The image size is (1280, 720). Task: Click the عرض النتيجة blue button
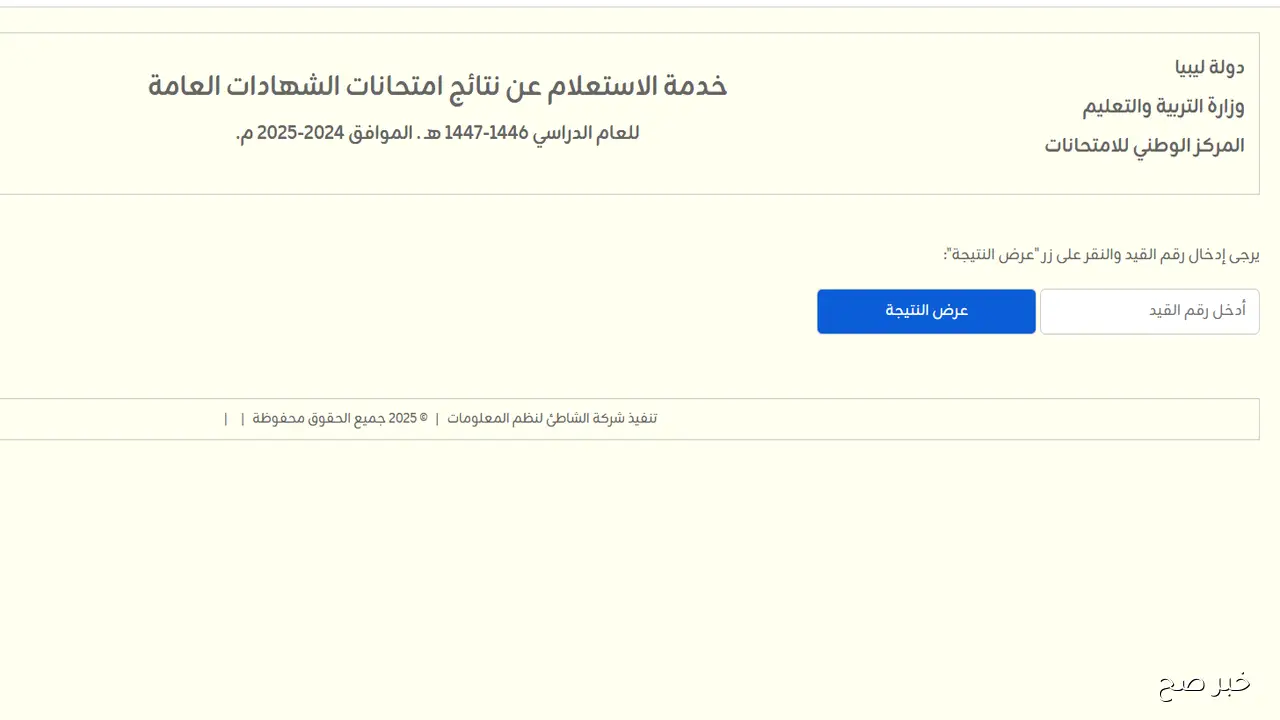pos(926,311)
